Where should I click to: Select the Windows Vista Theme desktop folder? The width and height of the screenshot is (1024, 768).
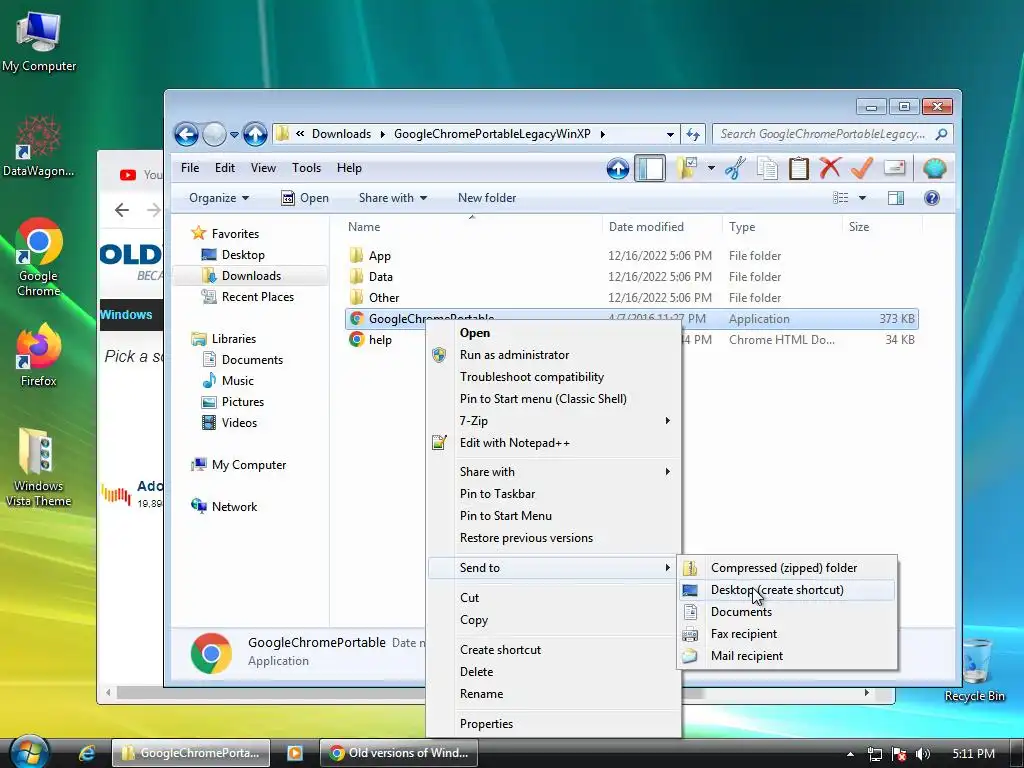(x=39, y=468)
